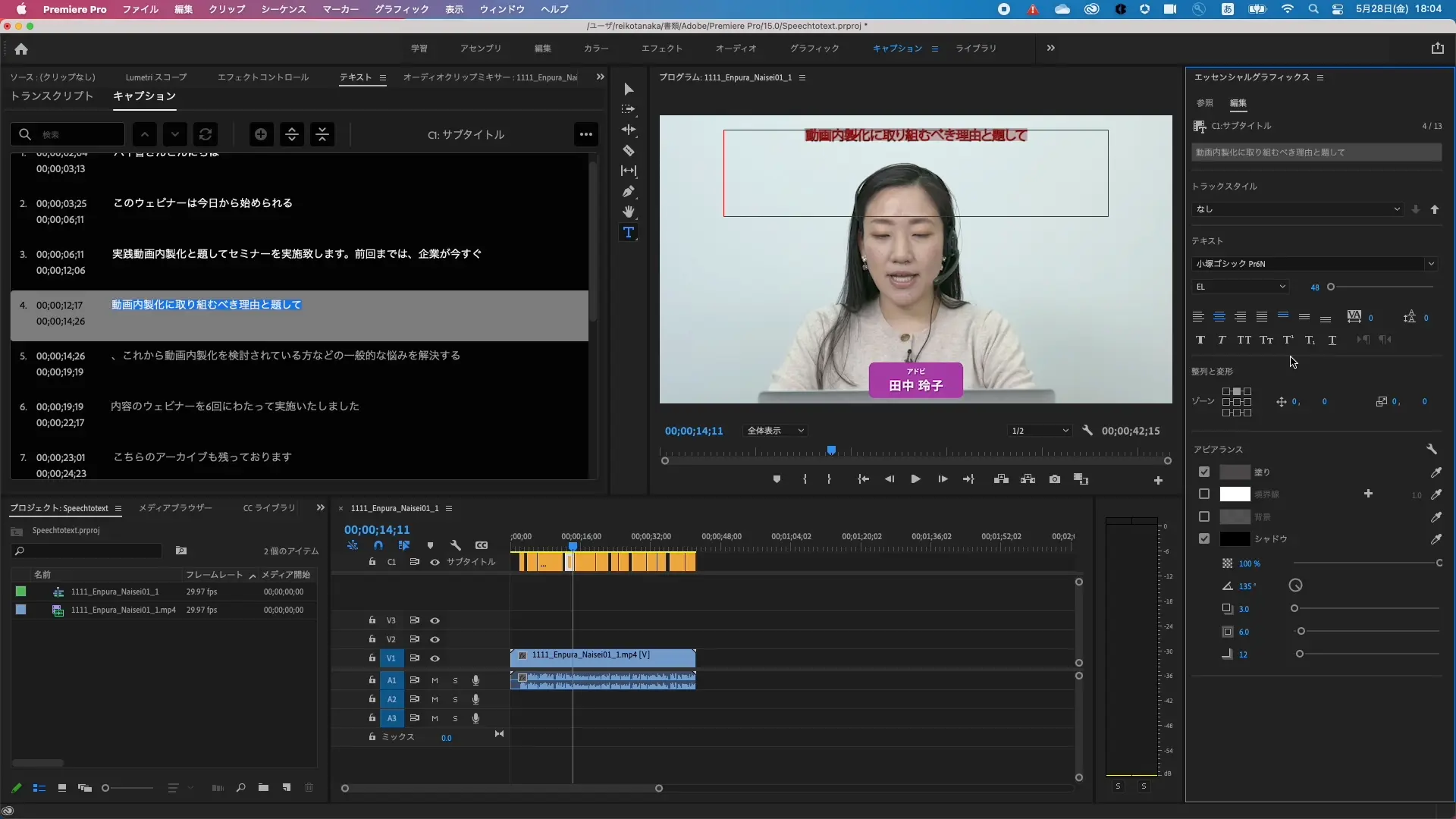This screenshot has height=819, width=1456.
Task: Go to previous search result
Action: pyautogui.click(x=145, y=134)
